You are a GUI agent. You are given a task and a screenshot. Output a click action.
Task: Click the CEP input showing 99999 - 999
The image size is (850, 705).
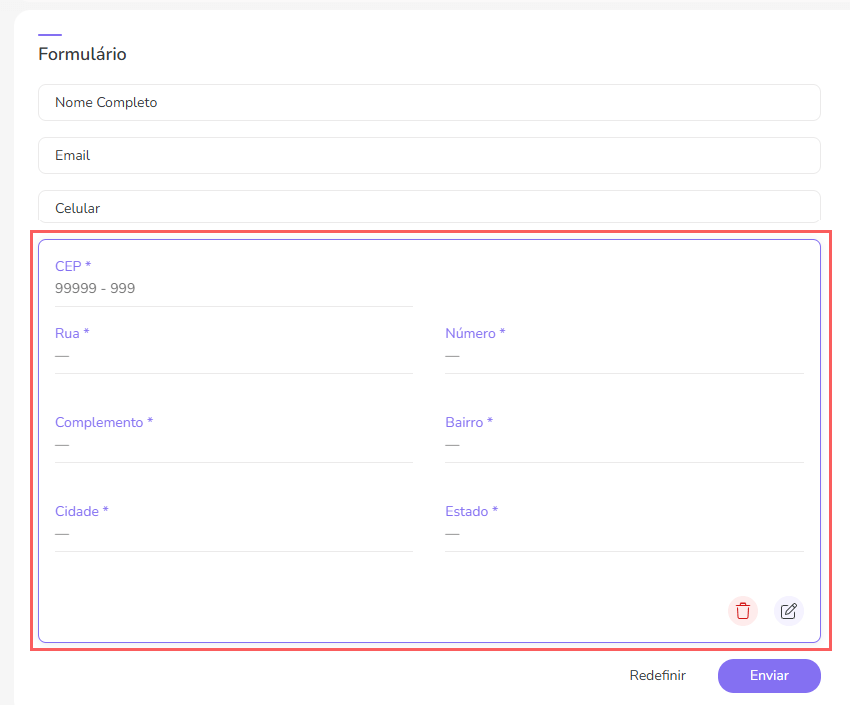pyautogui.click(x=233, y=289)
